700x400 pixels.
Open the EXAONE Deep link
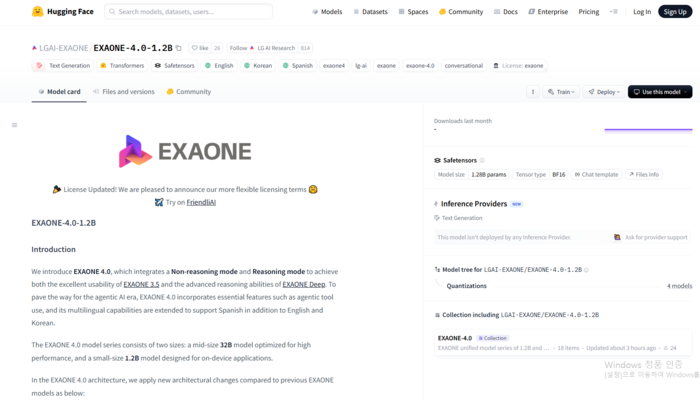pos(304,284)
